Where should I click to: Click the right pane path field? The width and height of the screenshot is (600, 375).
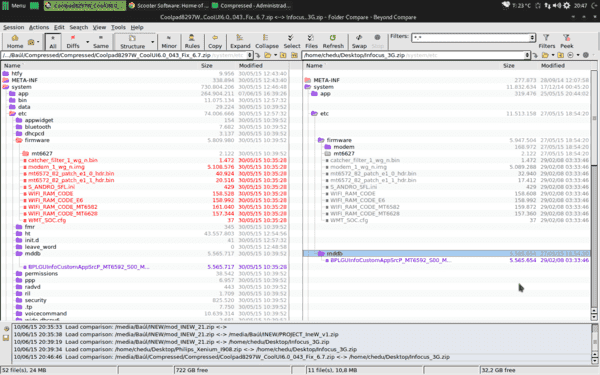413,55
